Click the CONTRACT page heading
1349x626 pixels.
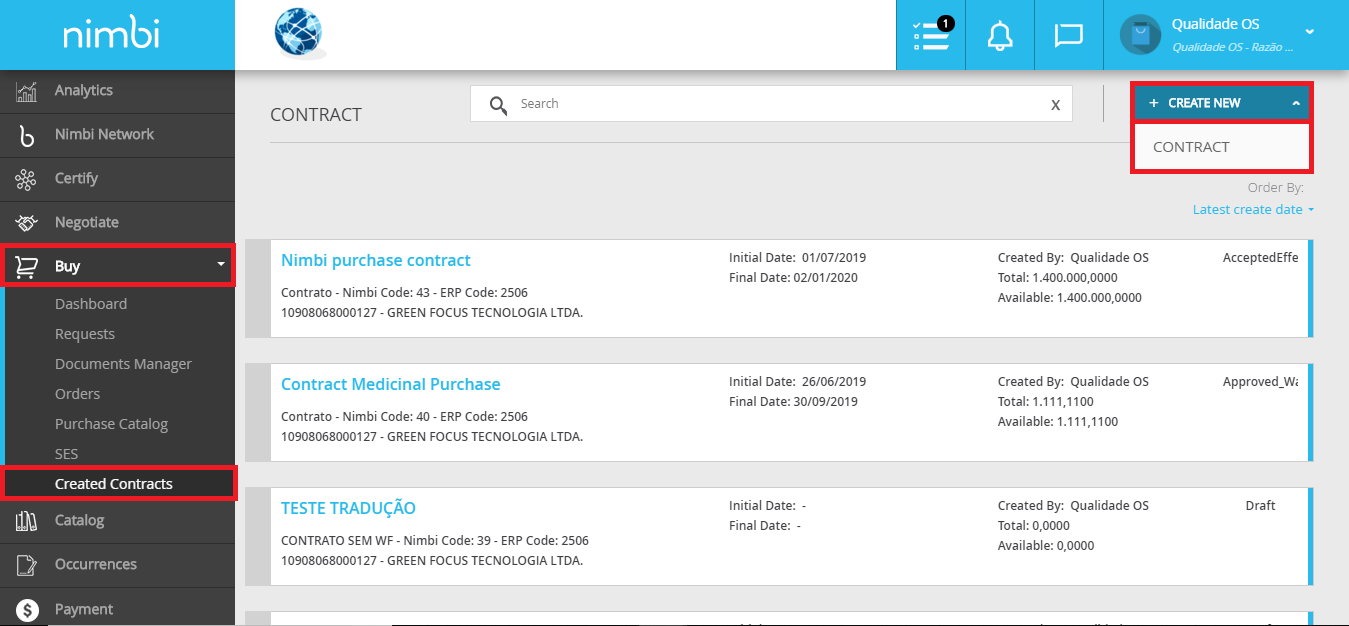(316, 115)
